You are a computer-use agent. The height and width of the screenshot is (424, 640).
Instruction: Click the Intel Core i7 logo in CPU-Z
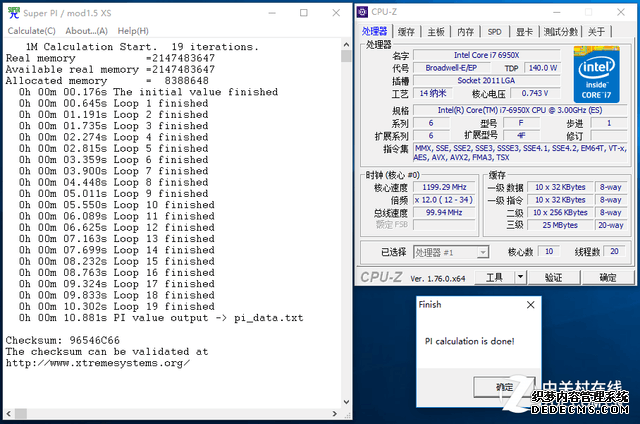596,74
